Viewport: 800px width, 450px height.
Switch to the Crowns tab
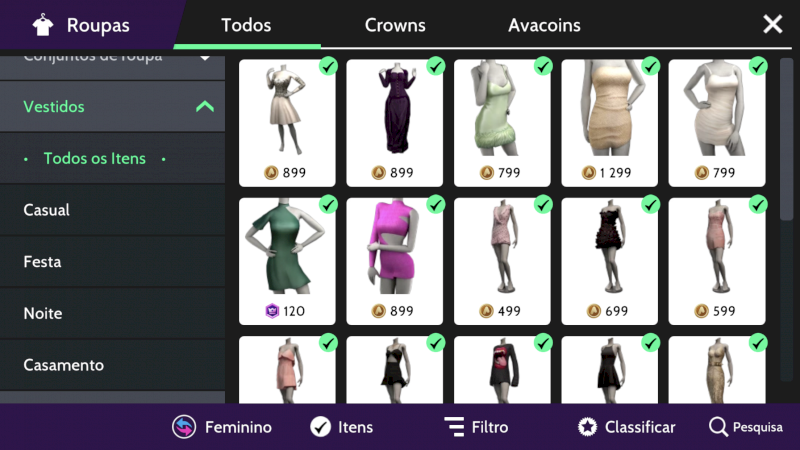(x=395, y=25)
